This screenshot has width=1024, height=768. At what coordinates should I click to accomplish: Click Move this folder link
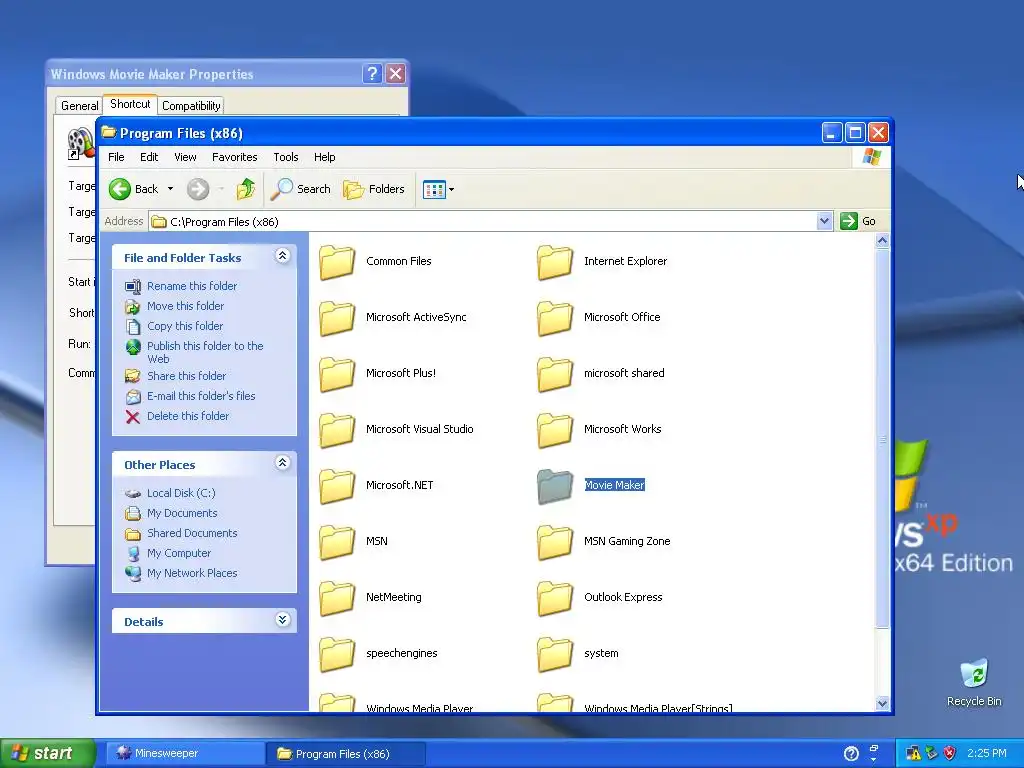point(185,306)
